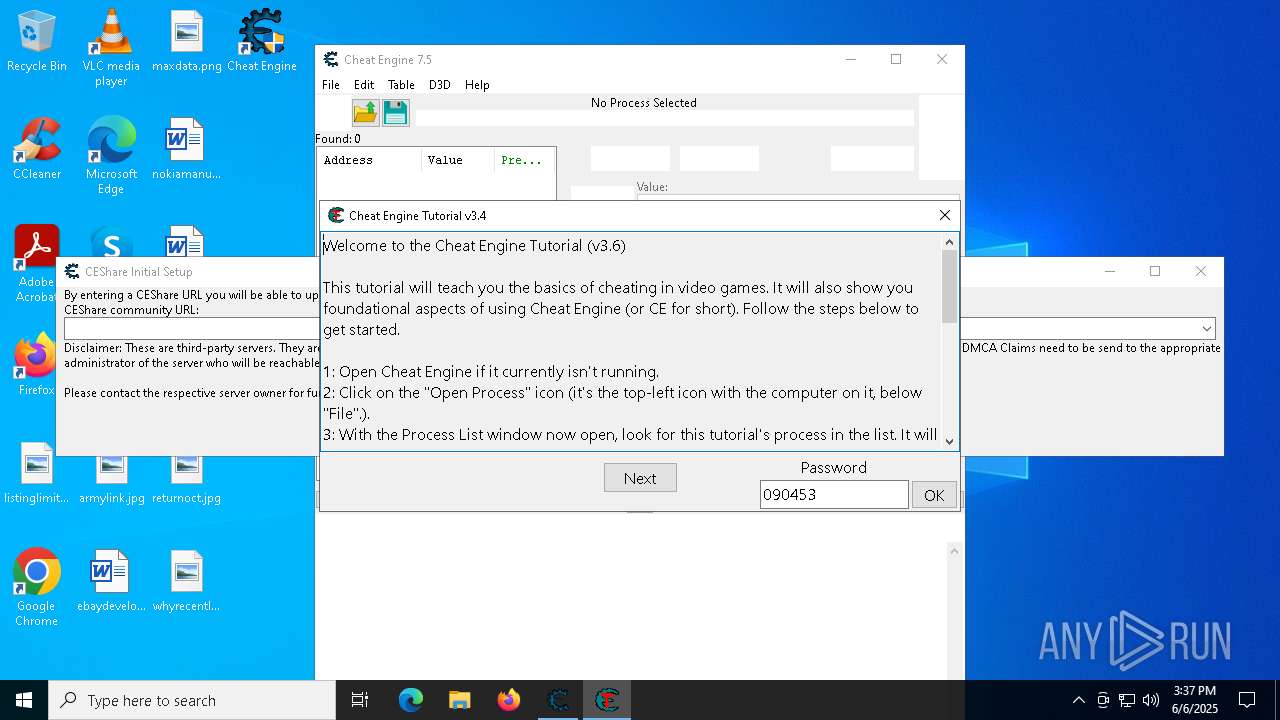
Task: Open the Edit menu in Cheat Engine
Action: (x=364, y=85)
